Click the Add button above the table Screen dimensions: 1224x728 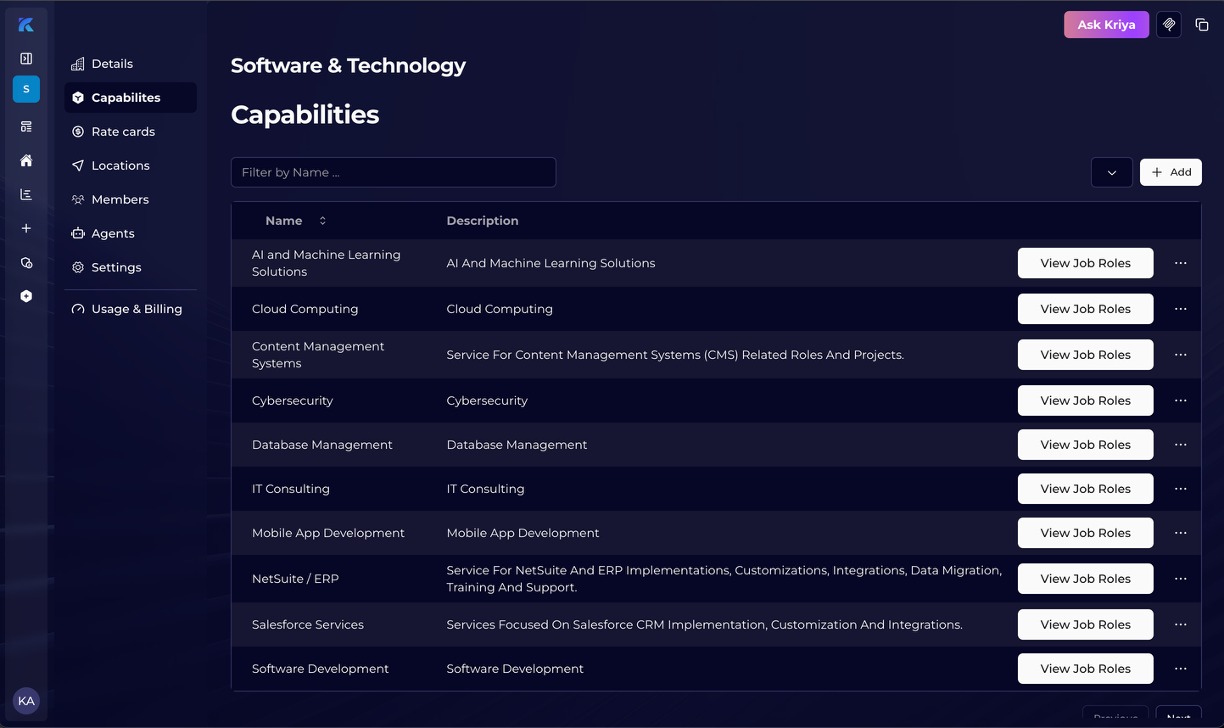click(1170, 172)
